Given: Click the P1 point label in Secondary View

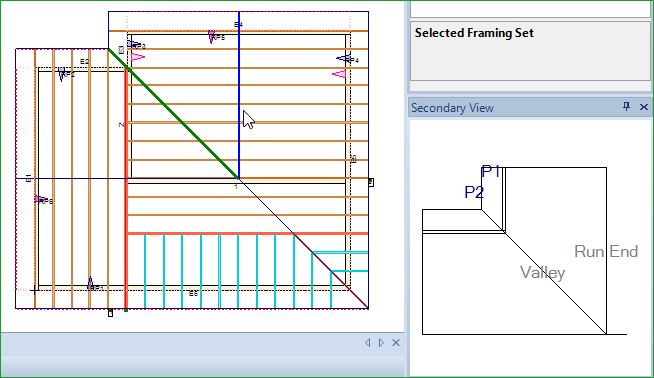Looking at the screenshot, I should click(x=490, y=171).
